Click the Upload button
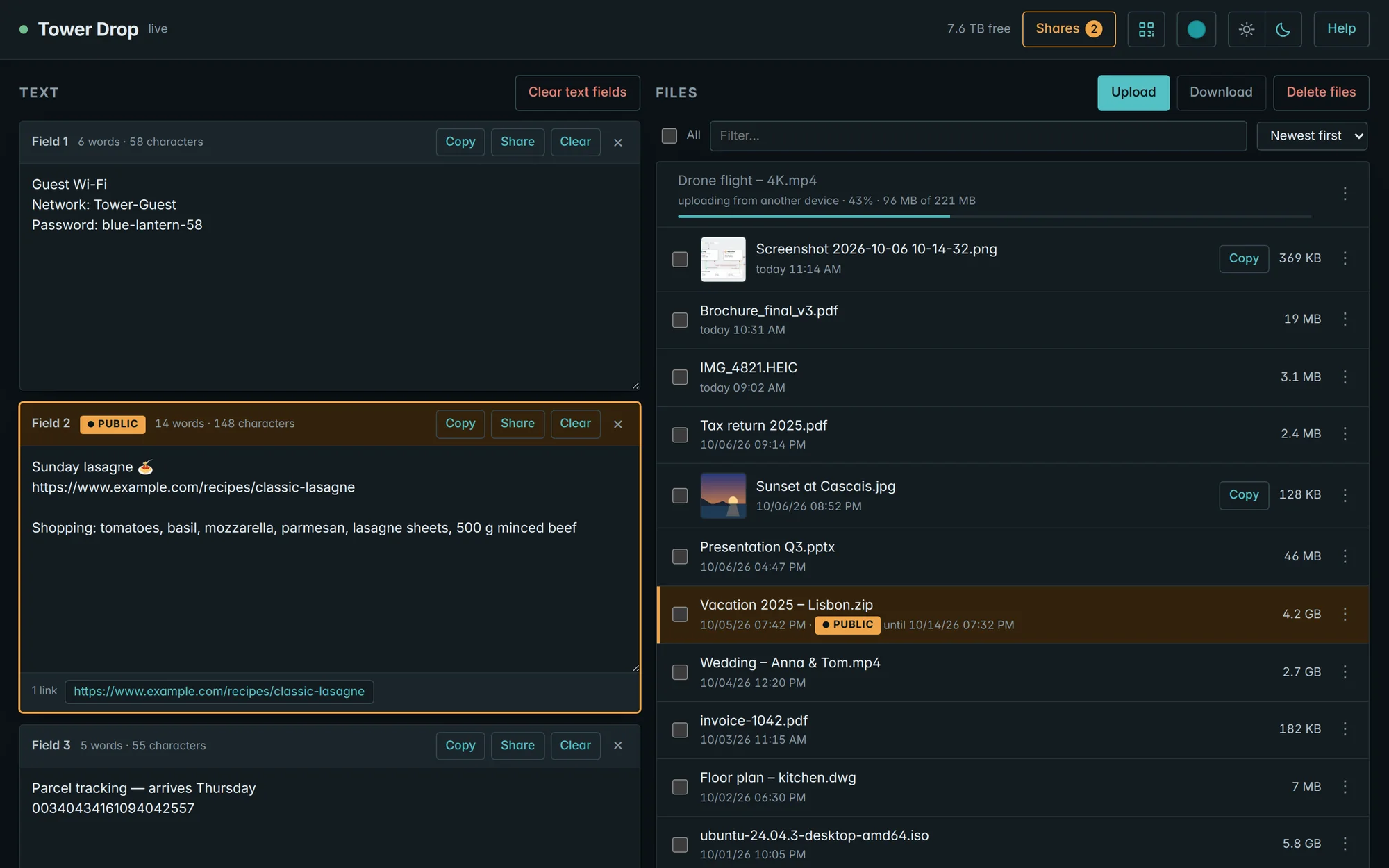Screen dimensions: 1389x868 [1133, 92]
